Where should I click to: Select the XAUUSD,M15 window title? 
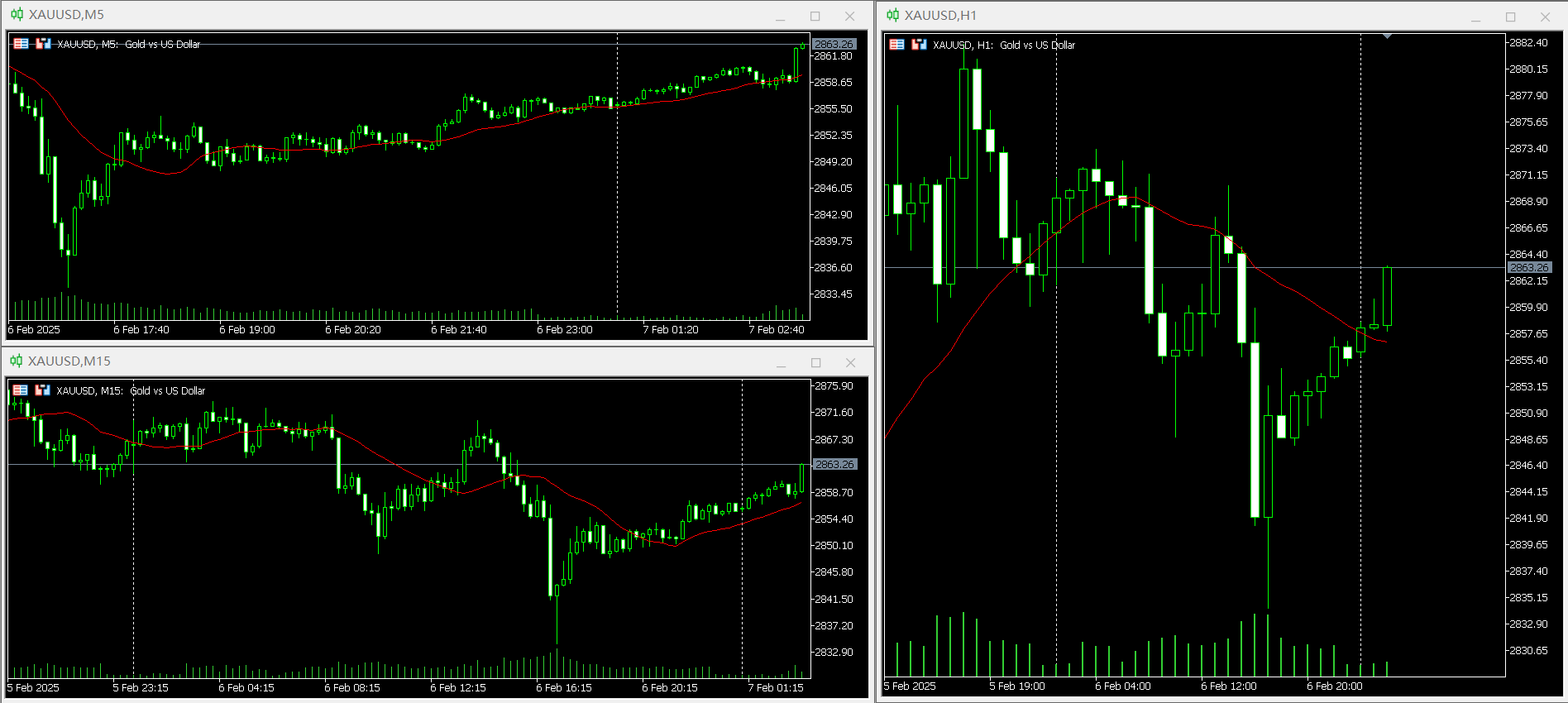pos(69,361)
